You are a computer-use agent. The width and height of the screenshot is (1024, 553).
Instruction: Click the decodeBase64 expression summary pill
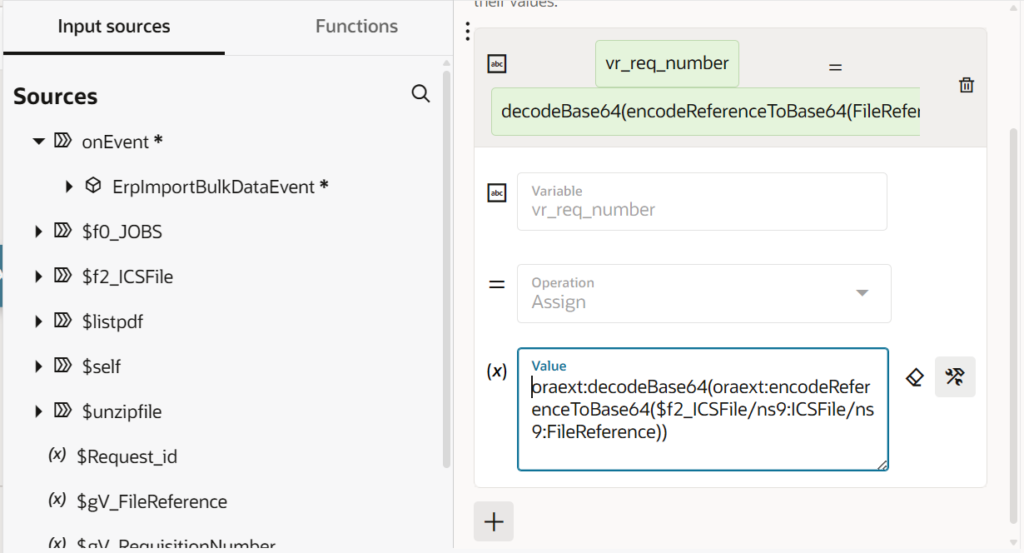point(705,111)
